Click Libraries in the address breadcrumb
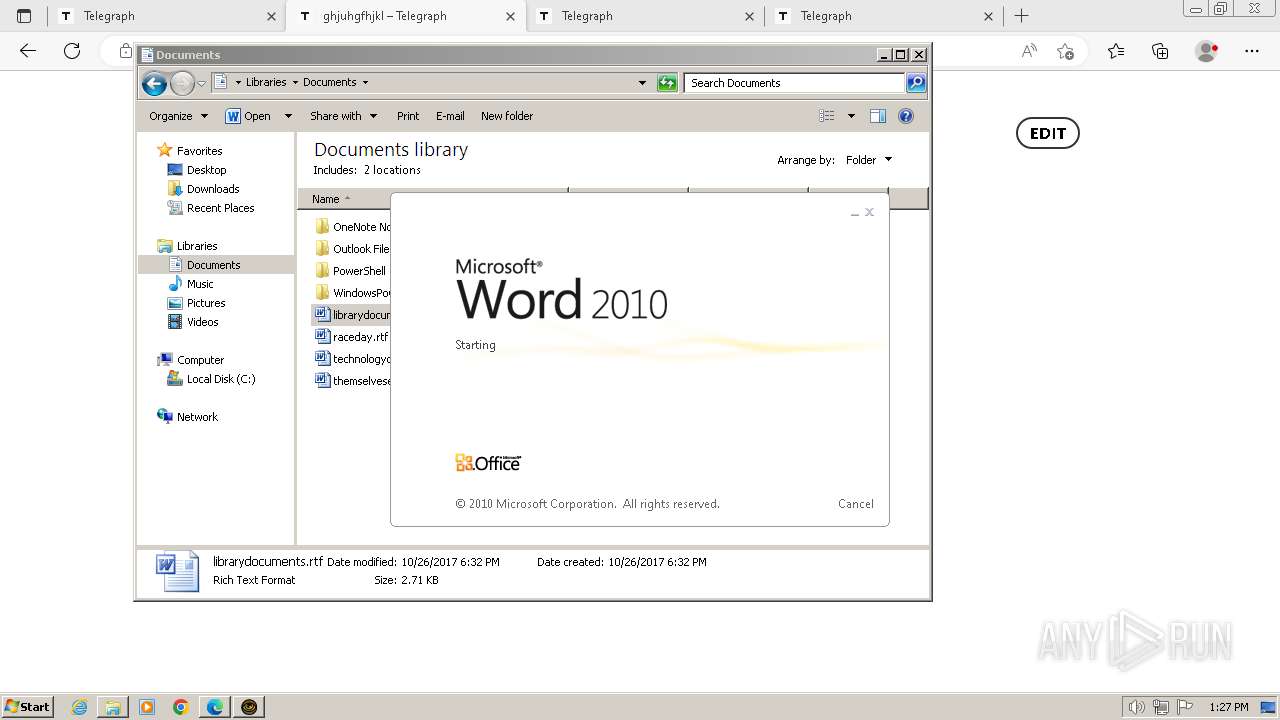The width and height of the screenshot is (1280, 720). coord(266,83)
